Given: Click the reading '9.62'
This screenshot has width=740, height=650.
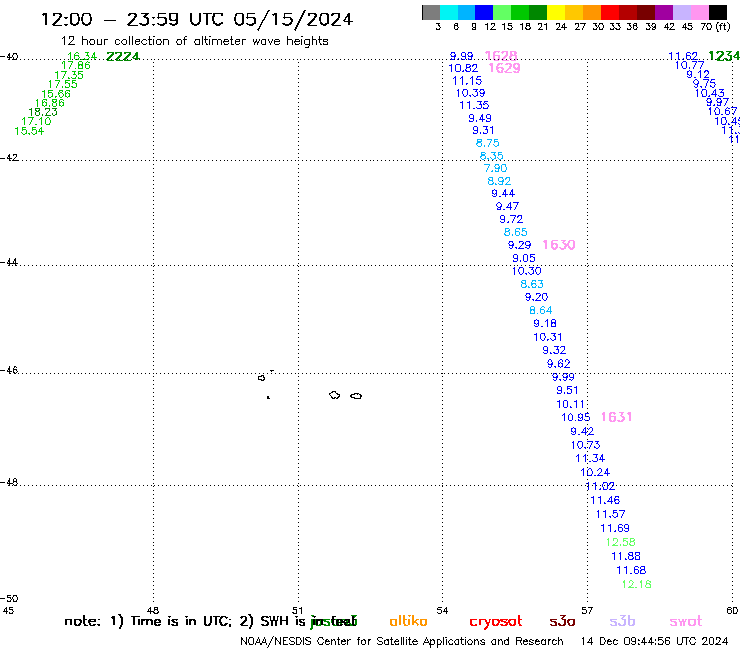Looking at the screenshot, I should coord(559,364).
